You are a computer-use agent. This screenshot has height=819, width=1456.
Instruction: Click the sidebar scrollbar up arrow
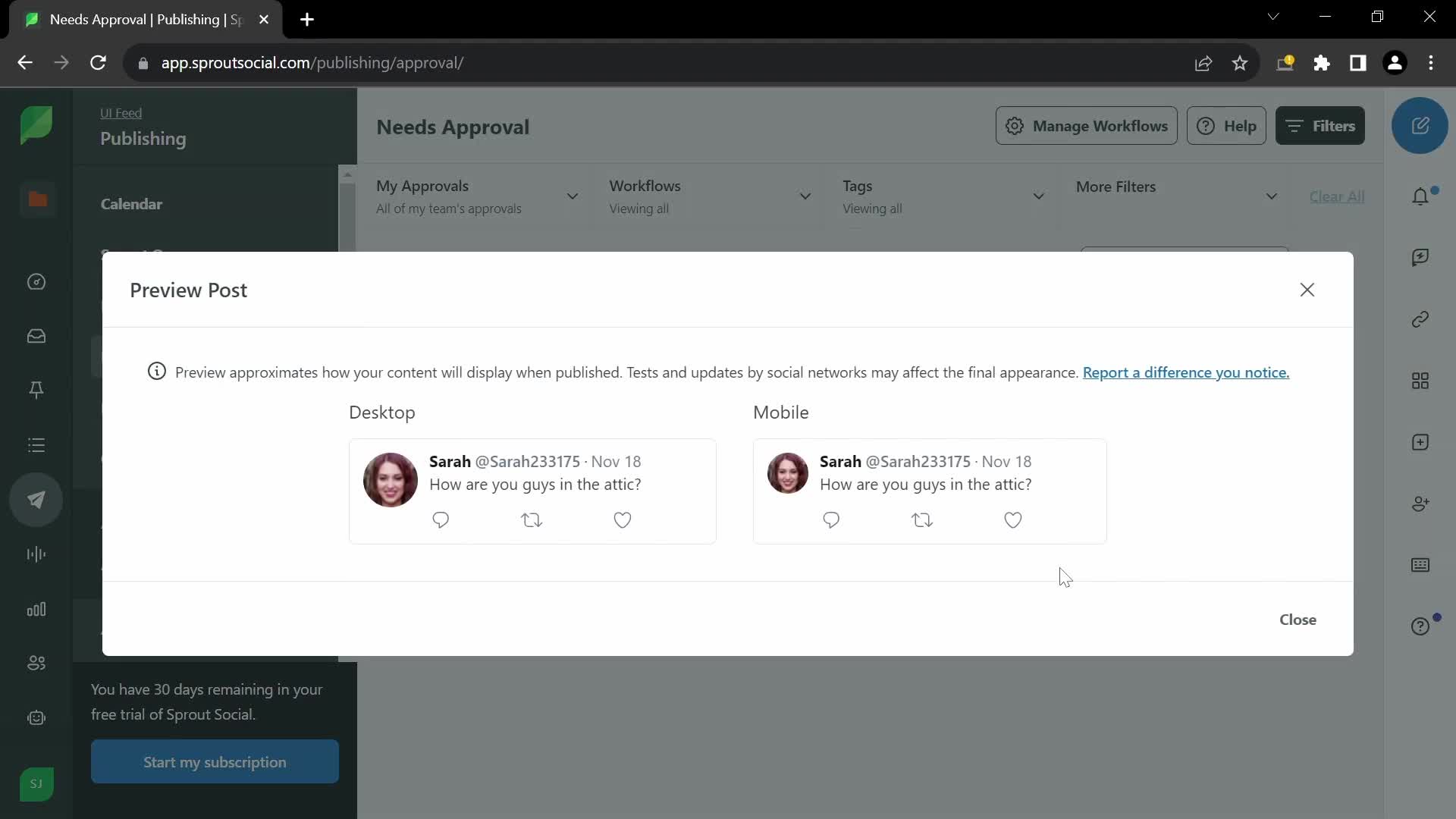[347, 174]
